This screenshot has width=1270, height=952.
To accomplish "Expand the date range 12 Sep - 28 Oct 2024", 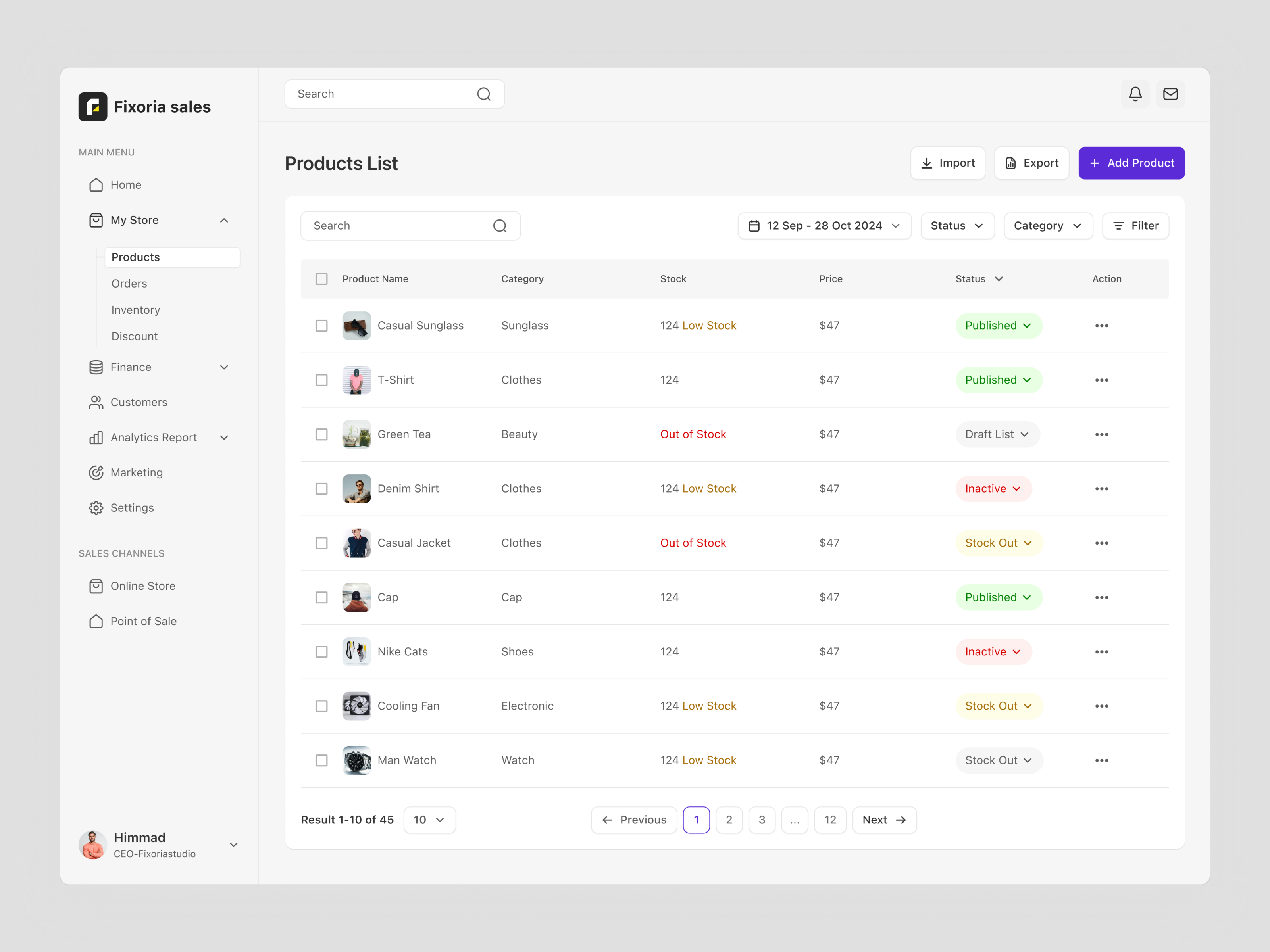I will (x=824, y=226).
